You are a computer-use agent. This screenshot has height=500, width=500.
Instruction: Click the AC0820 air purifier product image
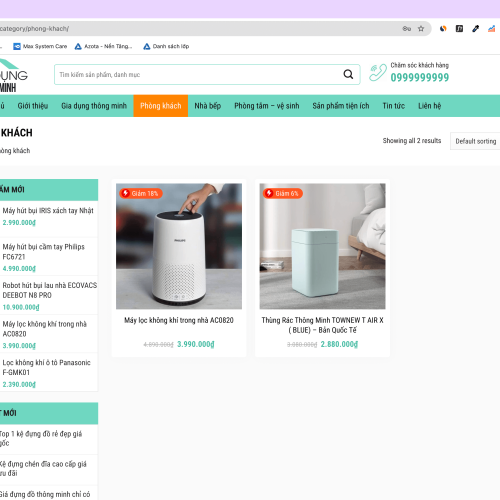179,246
